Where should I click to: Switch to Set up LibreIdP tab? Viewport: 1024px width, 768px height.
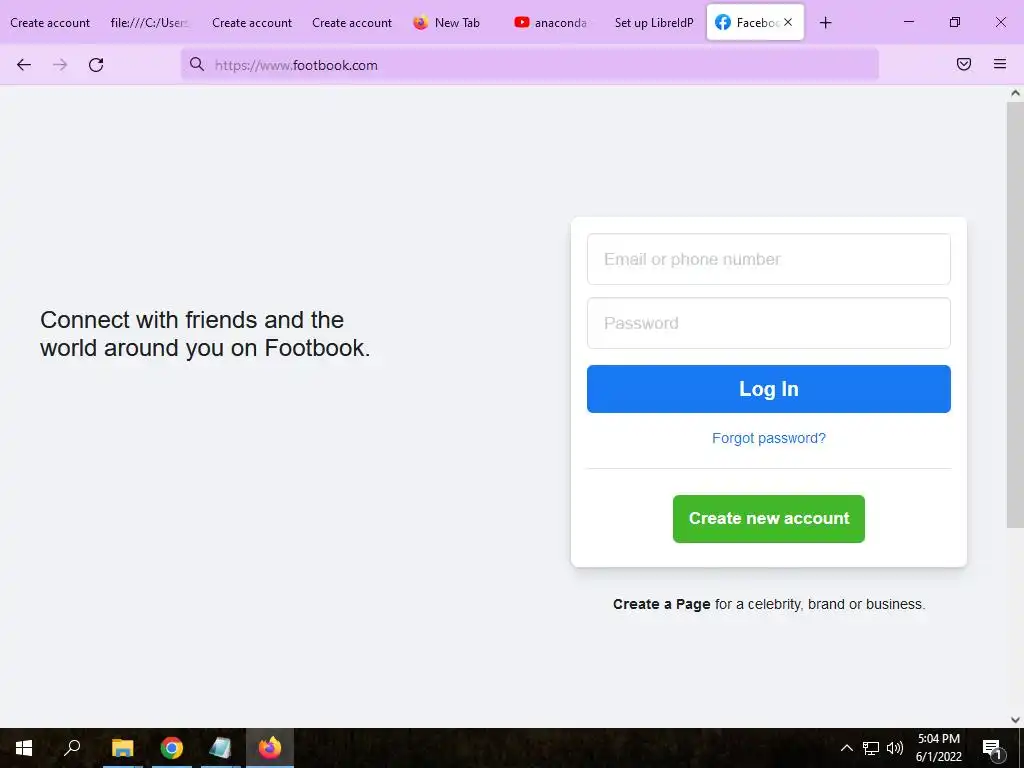pyautogui.click(x=654, y=23)
